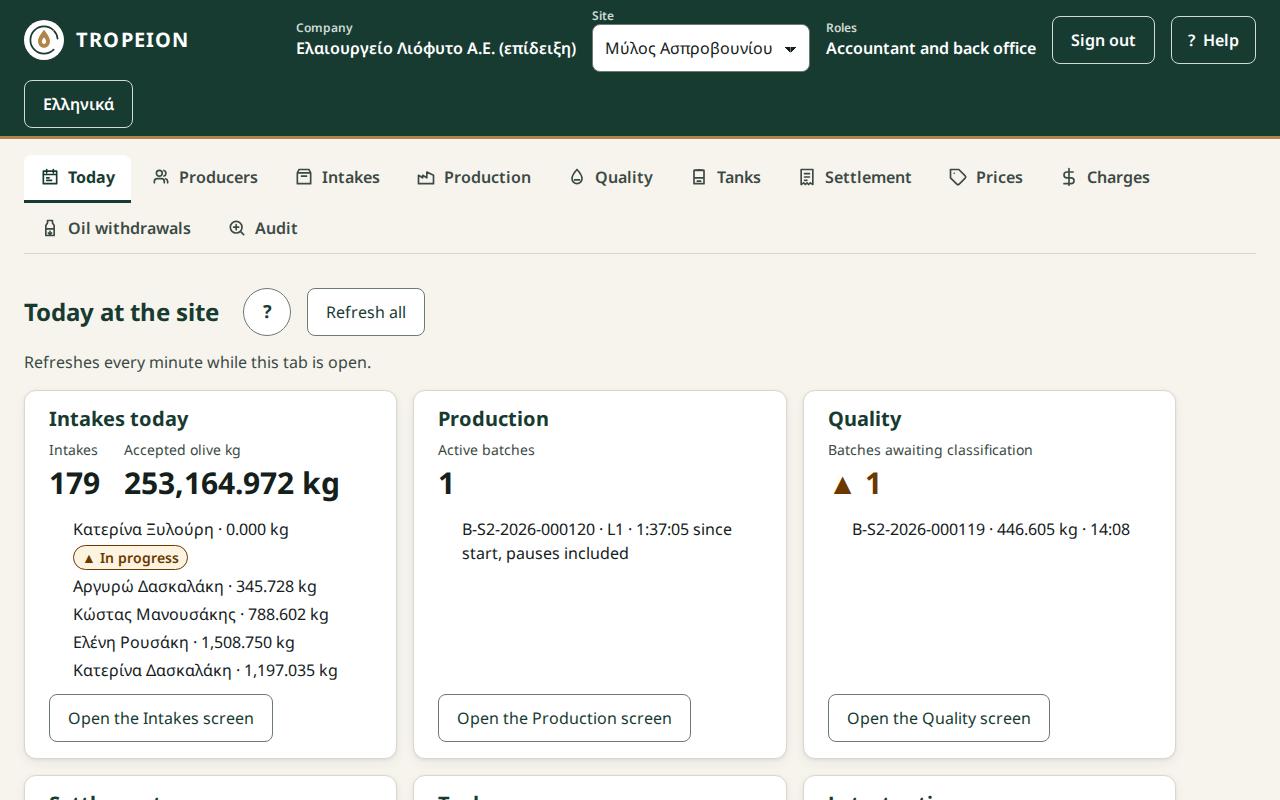Click the box icon beside Intakes
The width and height of the screenshot is (1280, 800).
tap(304, 177)
